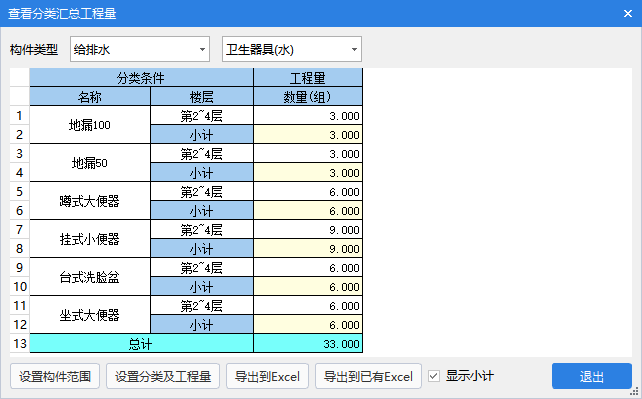642x399 pixels.
Task: Open the 给排水 component type dropdown
Action: (140, 50)
